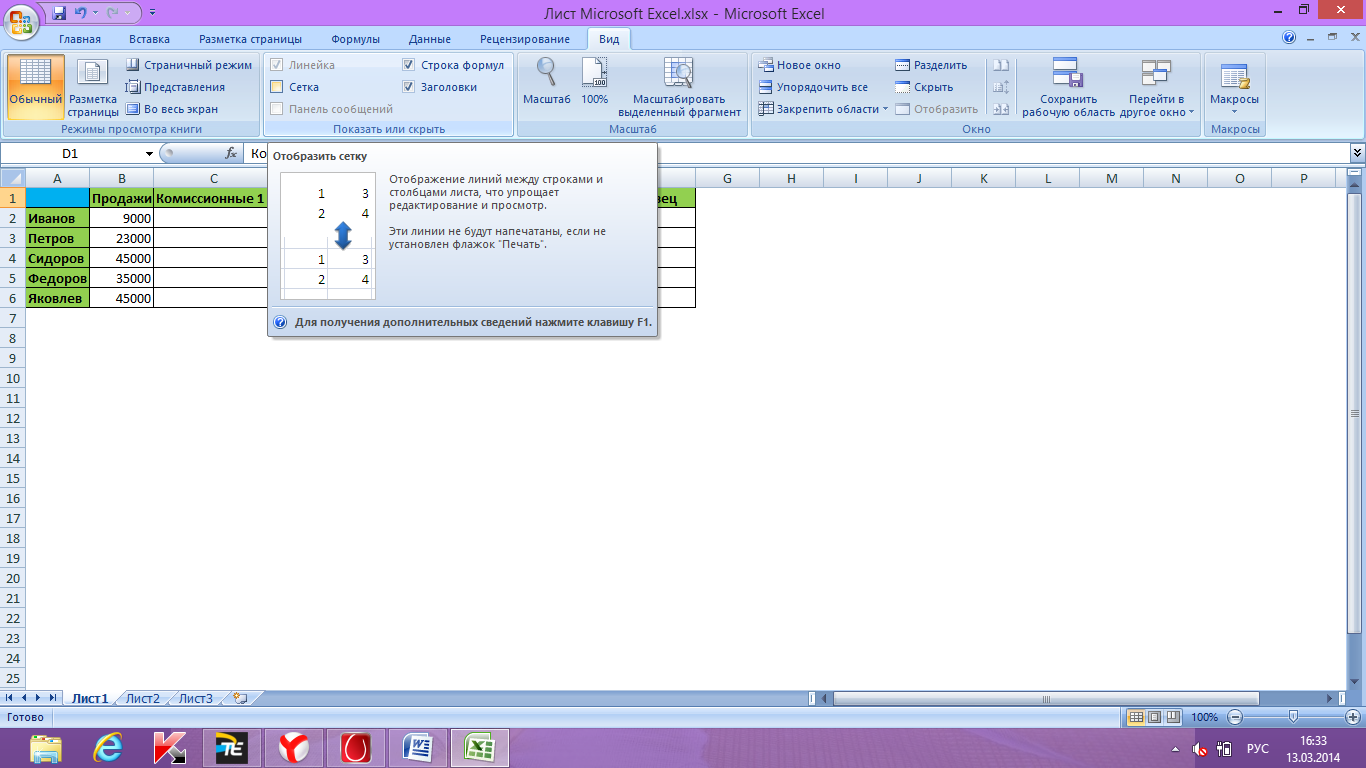This screenshot has height=768, width=1366.
Task: Toggle the Строка формул checkbox
Action: point(408,65)
